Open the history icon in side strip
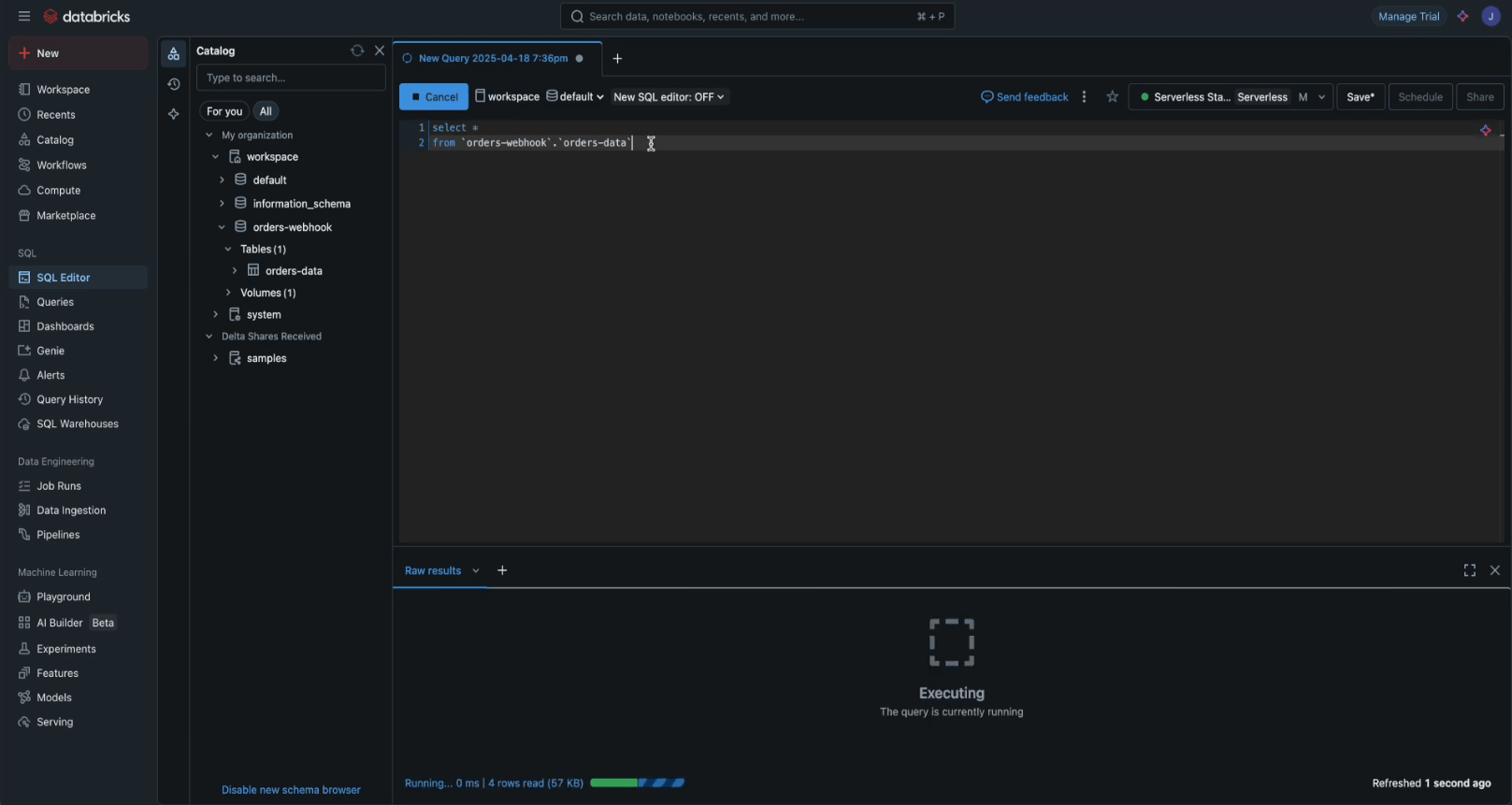The image size is (1512, 805). click(174, 84)
